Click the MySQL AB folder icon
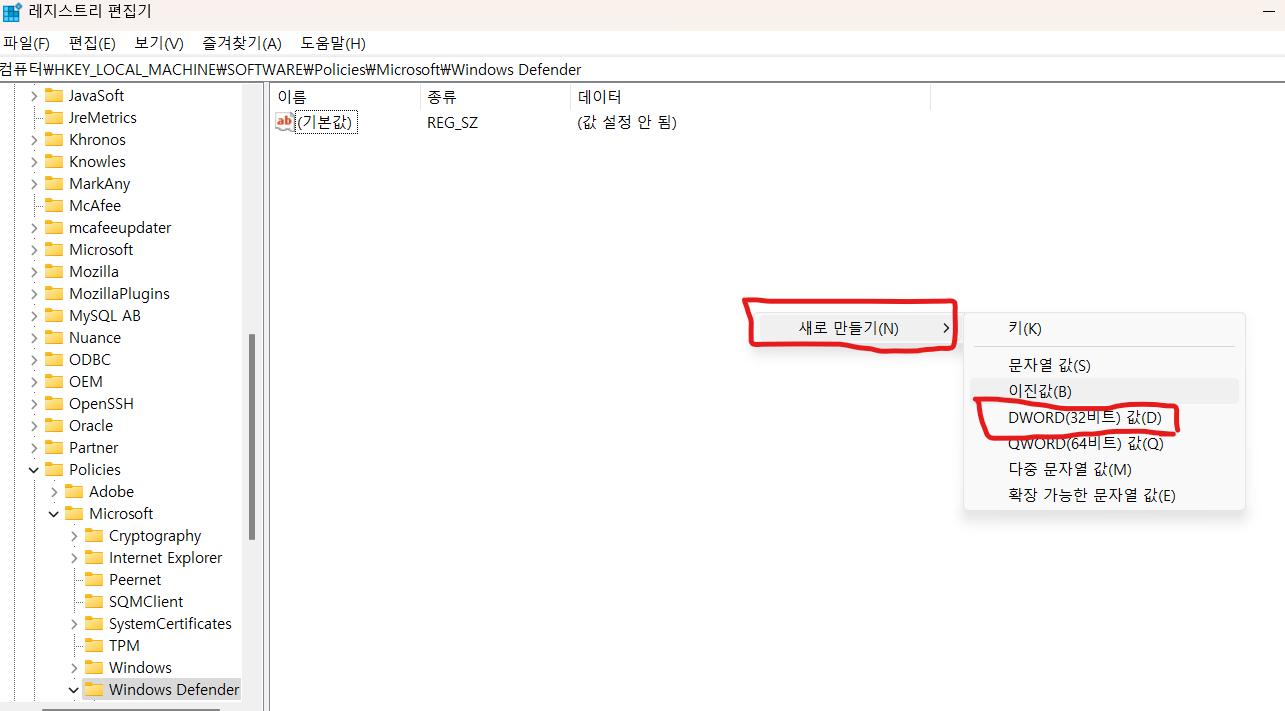This screenshot has height=711, width=1285. pos(54,316)
